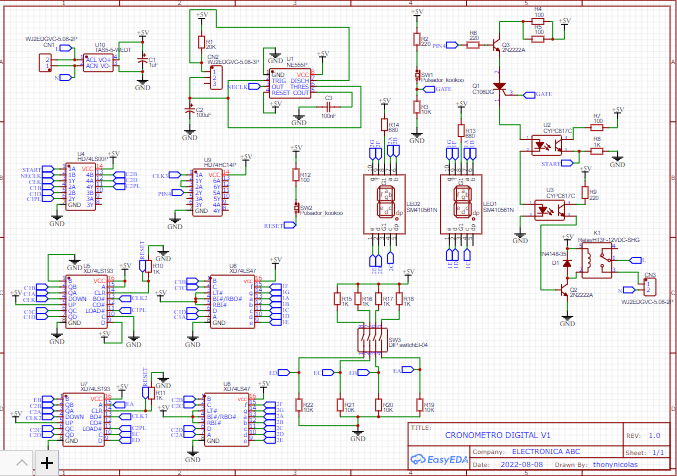Select resistor R22 10K
677x476 pixels.
click(299, 405)
